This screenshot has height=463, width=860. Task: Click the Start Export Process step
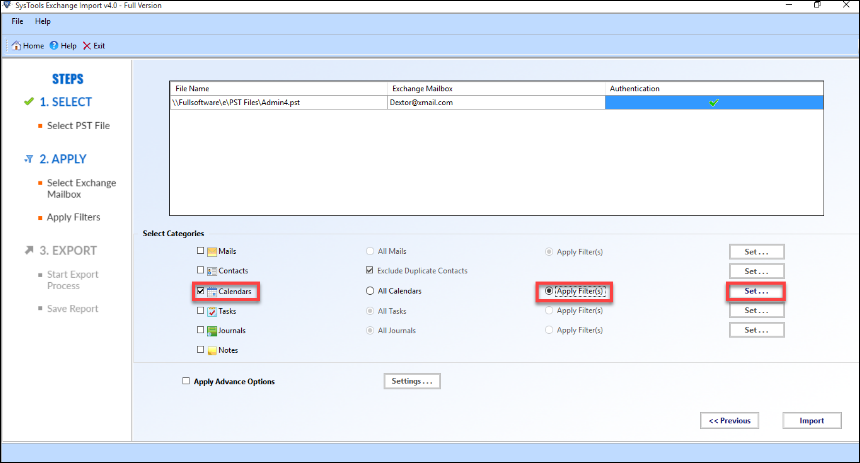click(x=72, y=280)
